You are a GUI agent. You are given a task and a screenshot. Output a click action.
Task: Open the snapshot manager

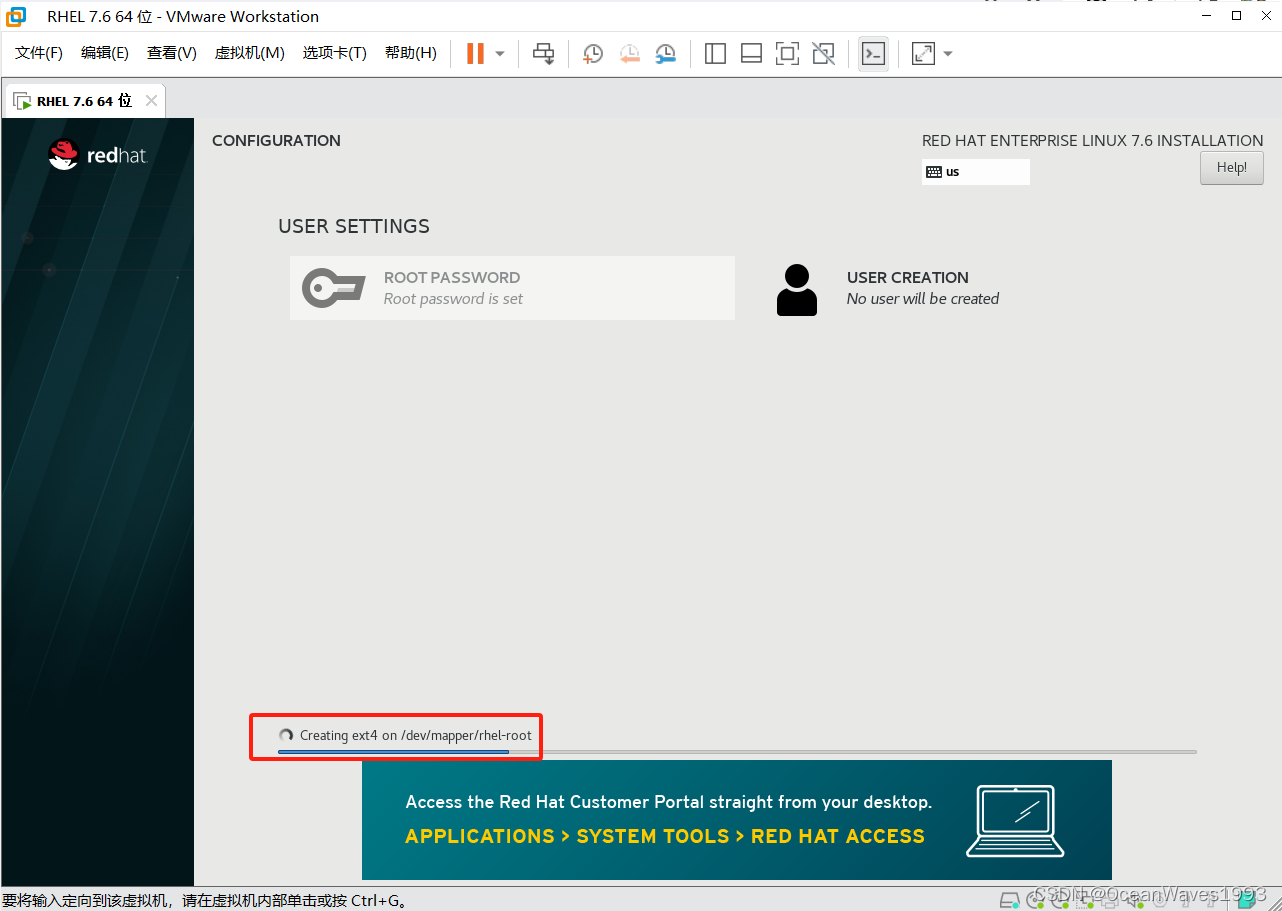665,54
